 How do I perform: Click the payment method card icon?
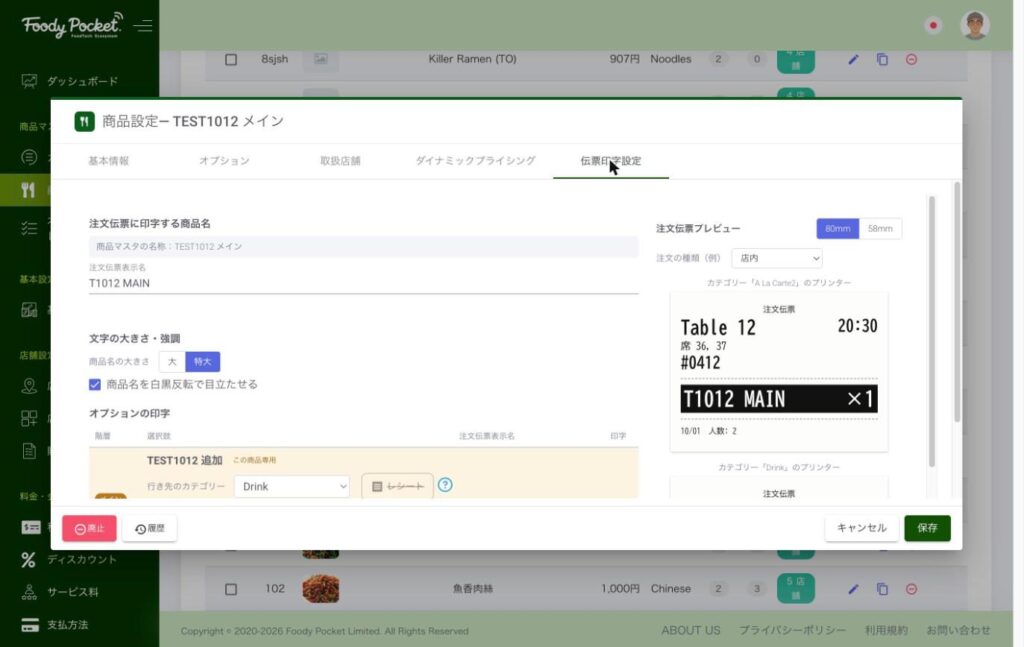[29, 625]
